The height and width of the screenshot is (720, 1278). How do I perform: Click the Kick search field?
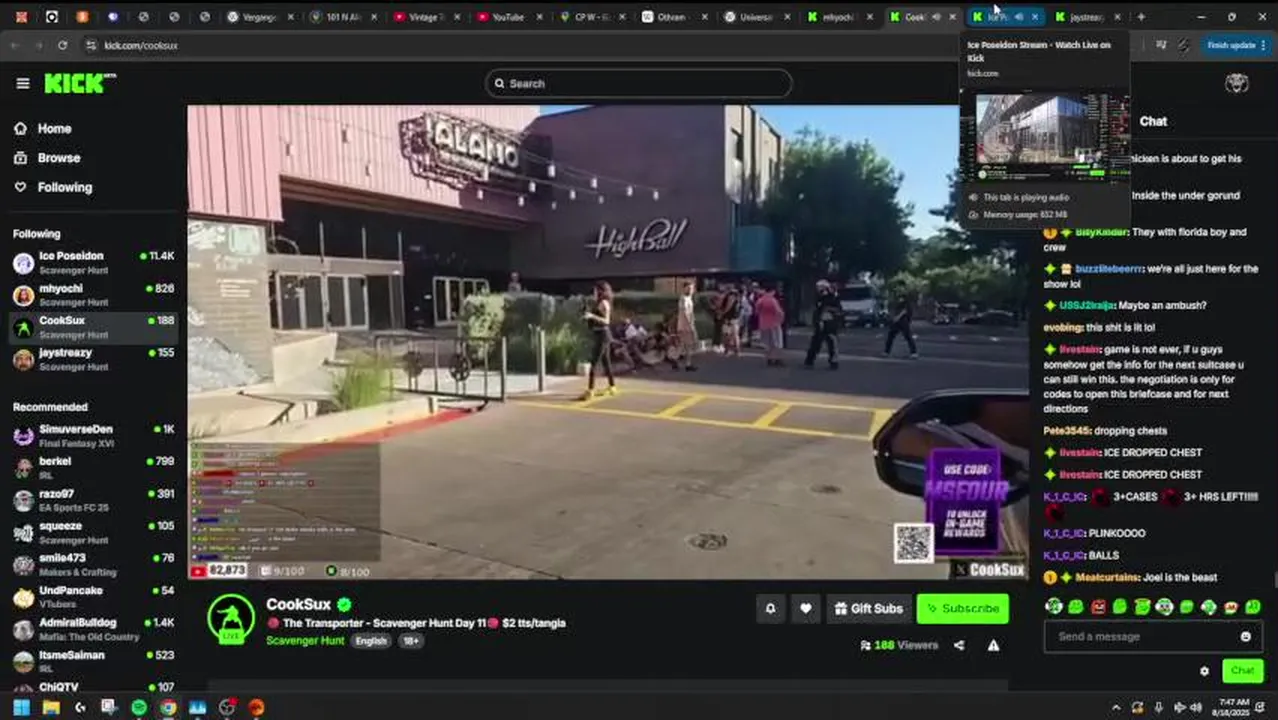coord(639,83)
